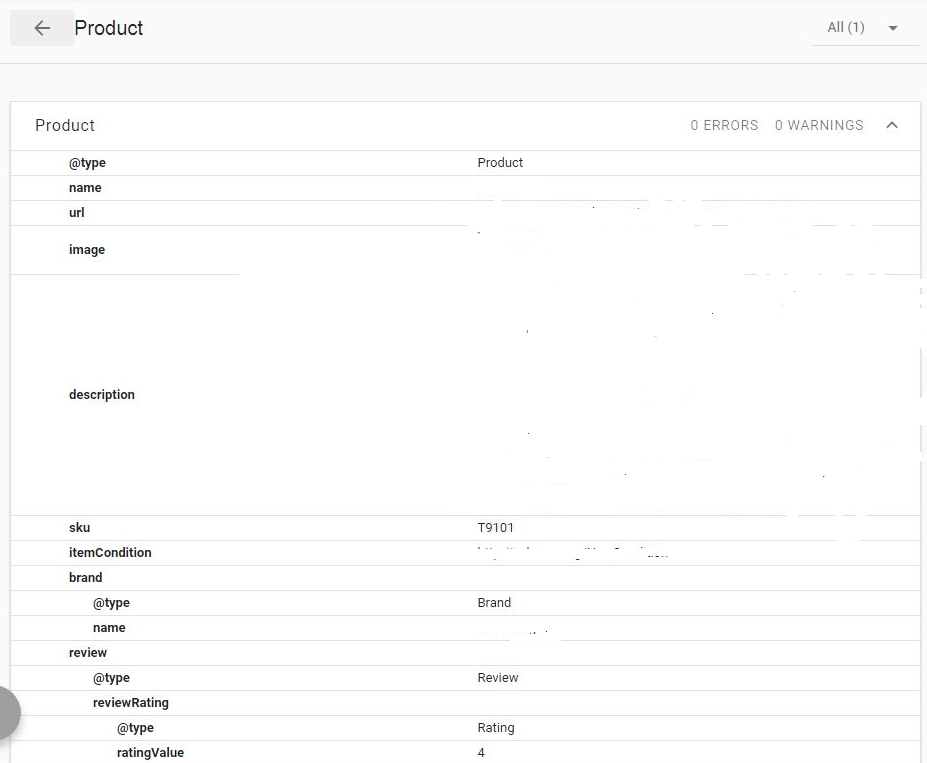Screen dimensions: 927x763
Task: Click the 0 WARNINGS indicator
Action: pos(819,125)
